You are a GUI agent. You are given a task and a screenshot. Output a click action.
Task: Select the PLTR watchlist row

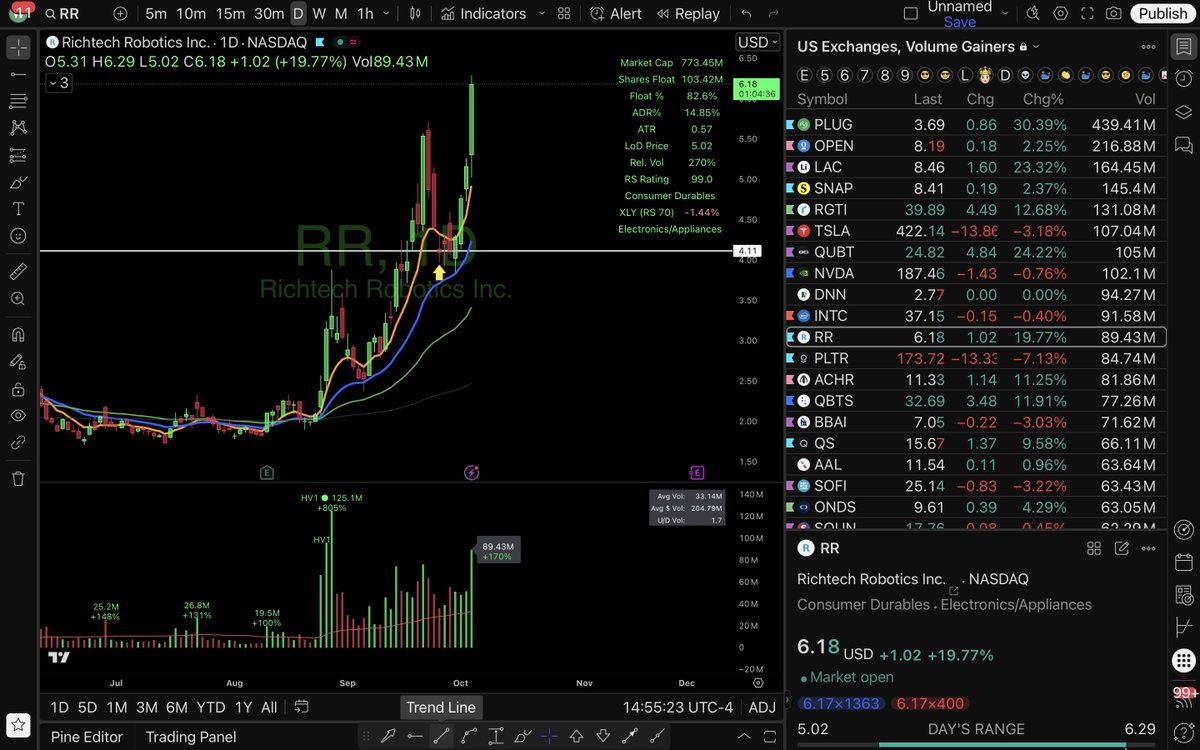pos(976,358)
